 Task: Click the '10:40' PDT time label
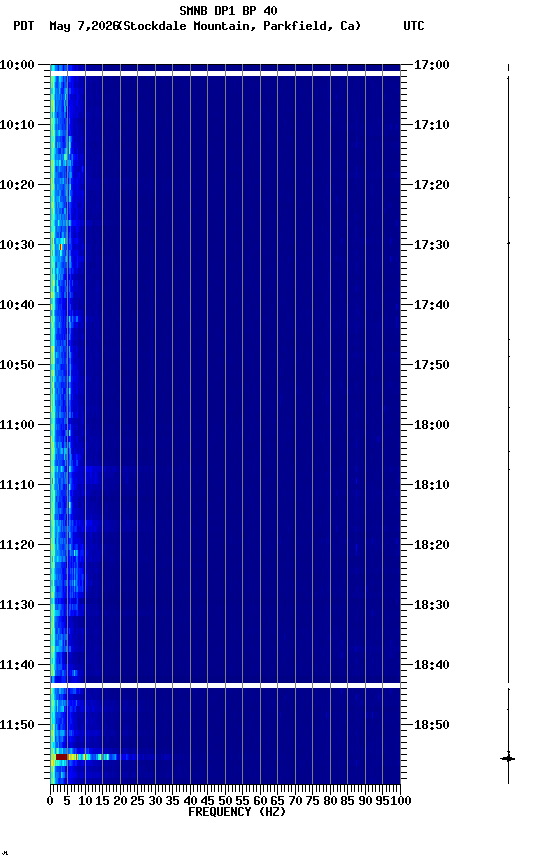17,305
